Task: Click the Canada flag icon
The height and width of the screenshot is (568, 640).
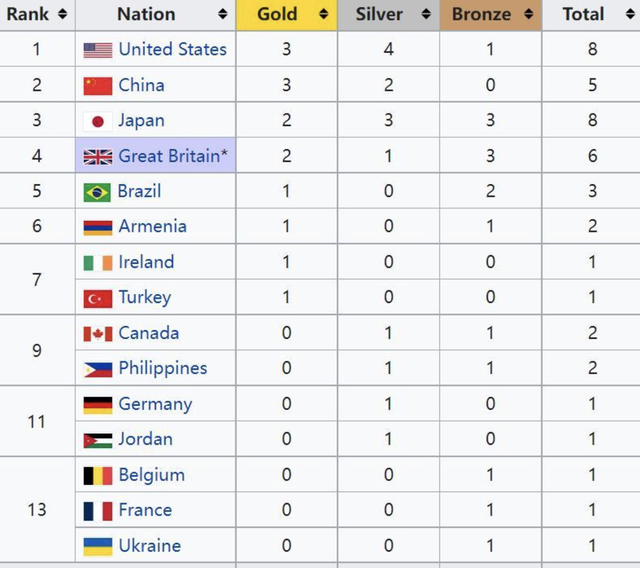Action: click(98, 334)
